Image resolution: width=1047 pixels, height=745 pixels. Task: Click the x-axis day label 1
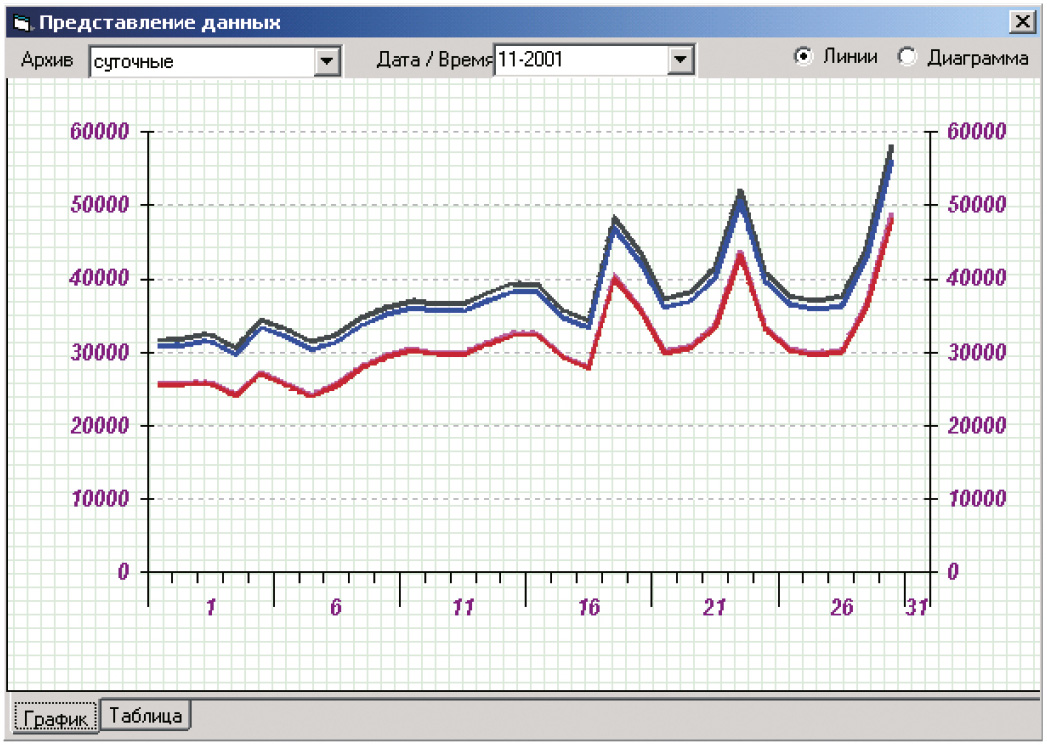coord(211,607)
